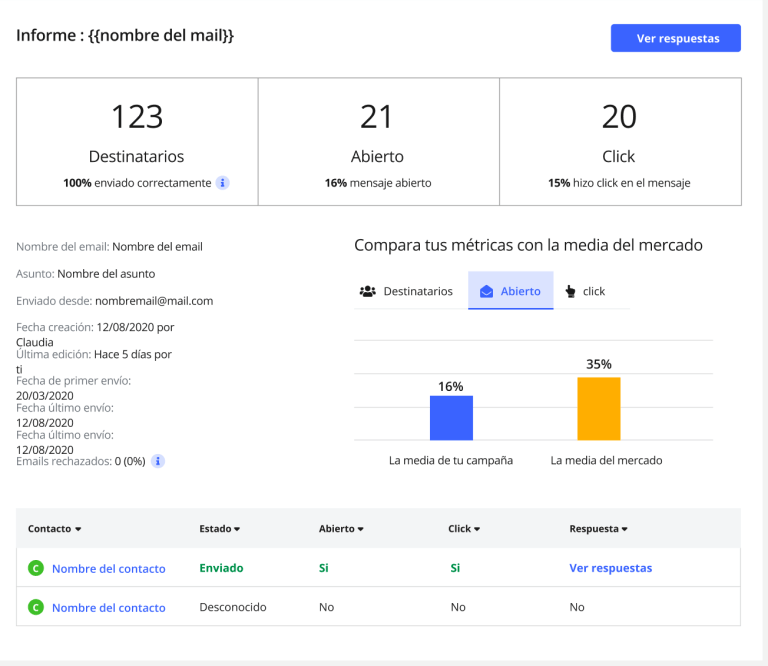768x666 pixels.
Task: Click the open envelope Abierto icon
Action: (x=487, y=291)
